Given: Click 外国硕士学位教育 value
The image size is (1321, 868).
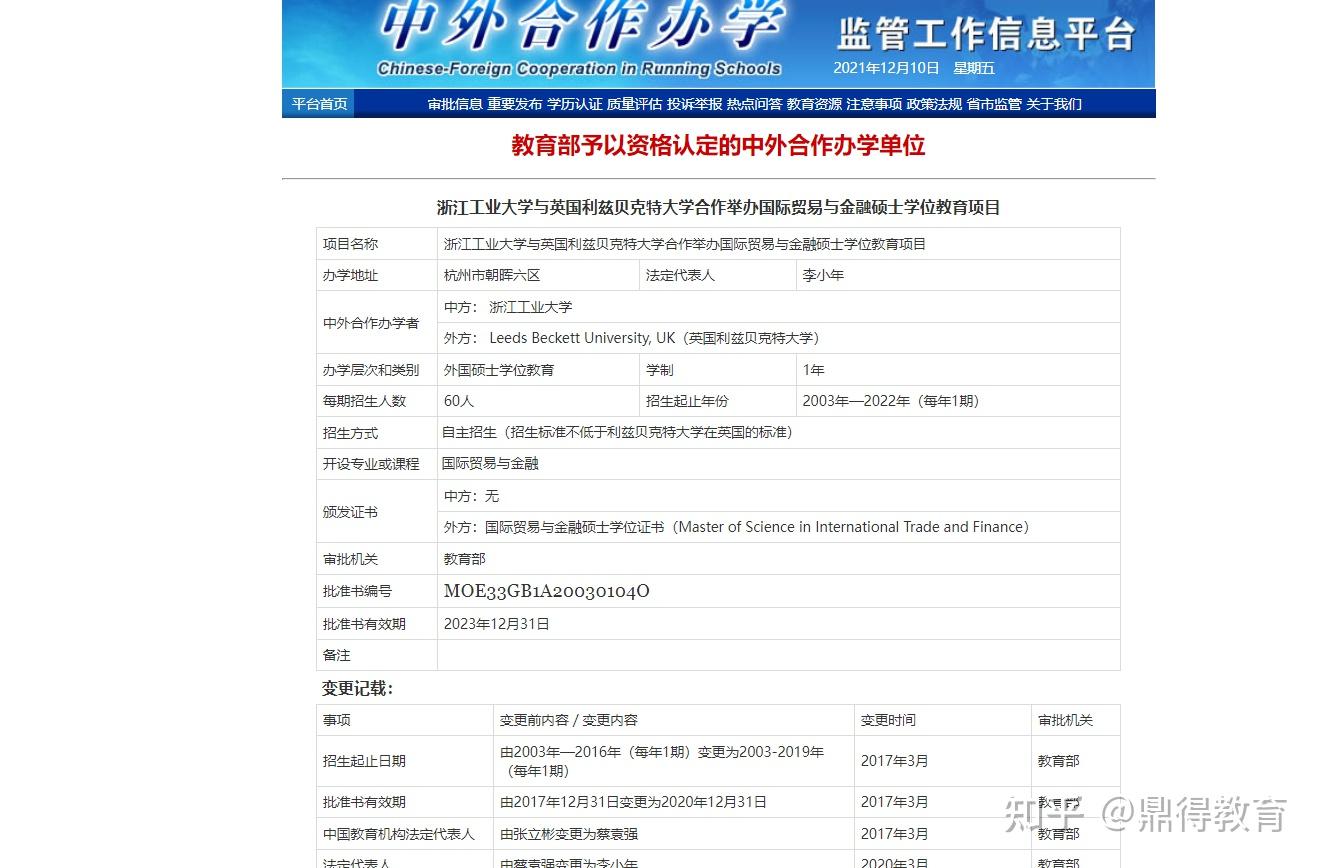Looking at the screenshot, I should tap(499, 370).
